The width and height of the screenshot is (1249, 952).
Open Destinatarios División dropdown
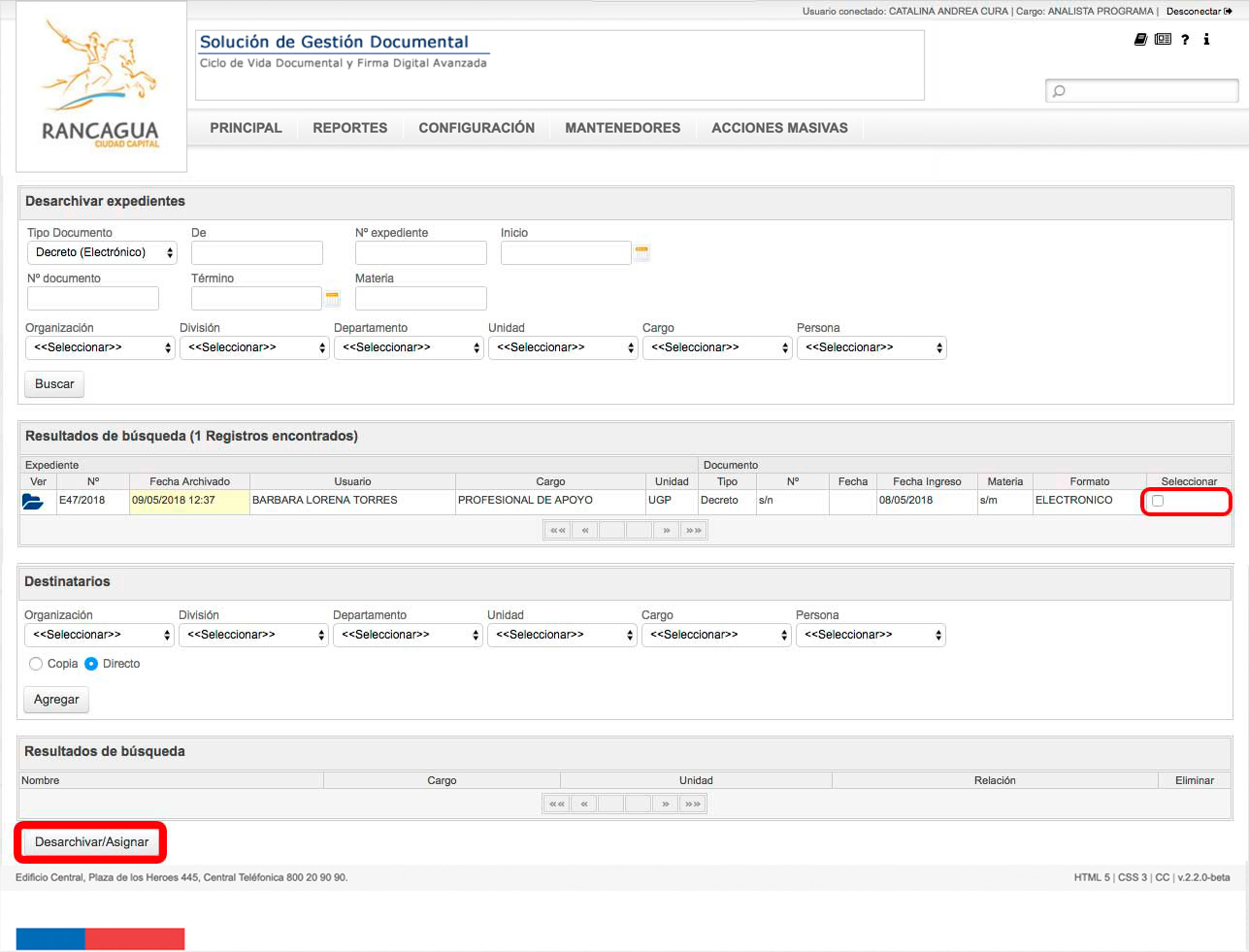pyautogui.click(x=253, y=635)
